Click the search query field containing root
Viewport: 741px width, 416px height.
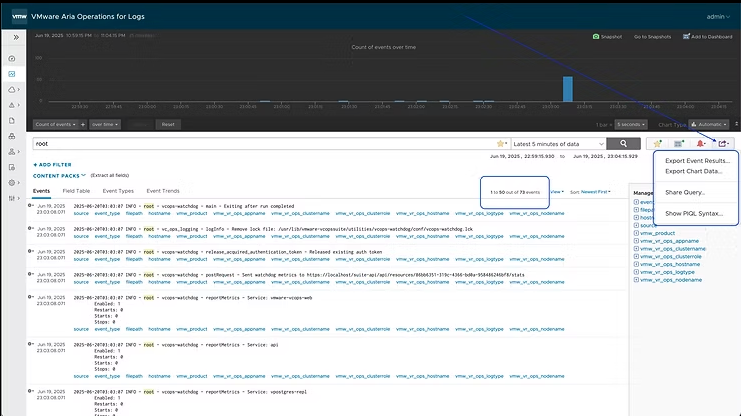click(265, 144)
